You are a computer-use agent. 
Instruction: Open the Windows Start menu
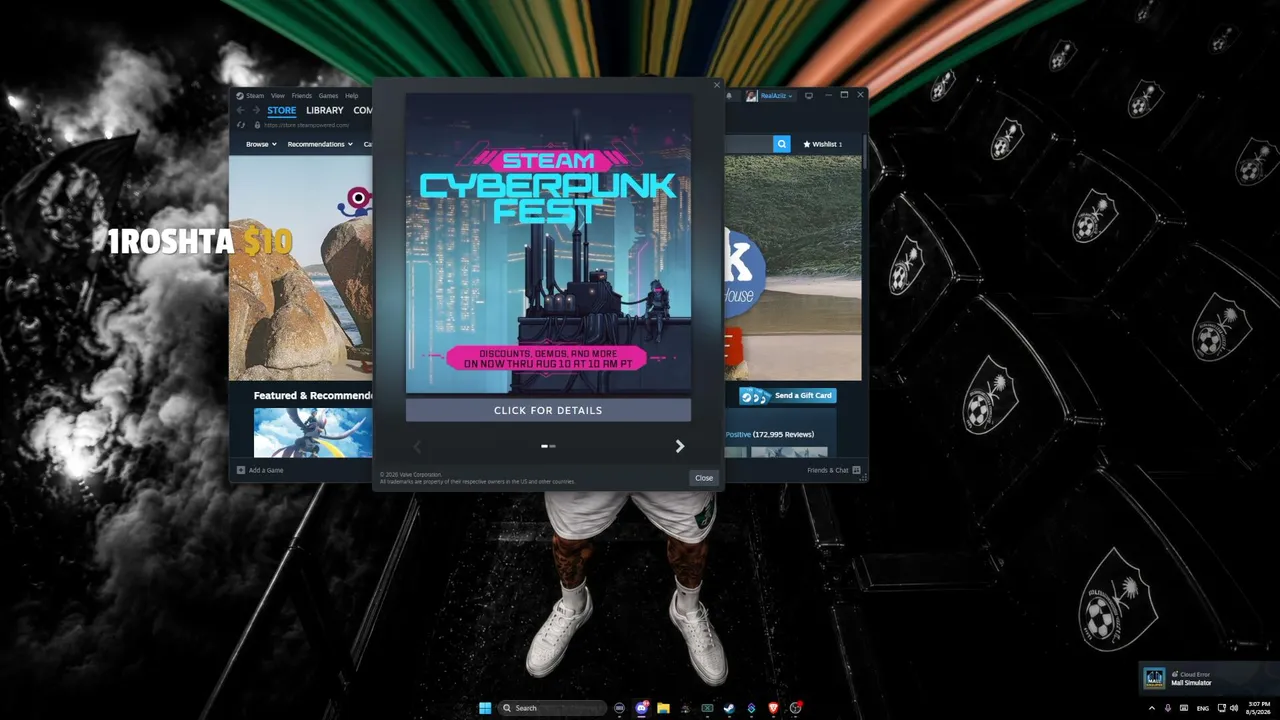click(x=485, y=708)
